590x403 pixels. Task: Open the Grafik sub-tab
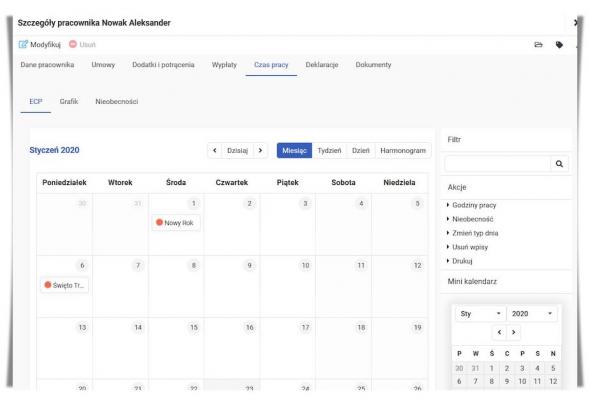point(69,102)
